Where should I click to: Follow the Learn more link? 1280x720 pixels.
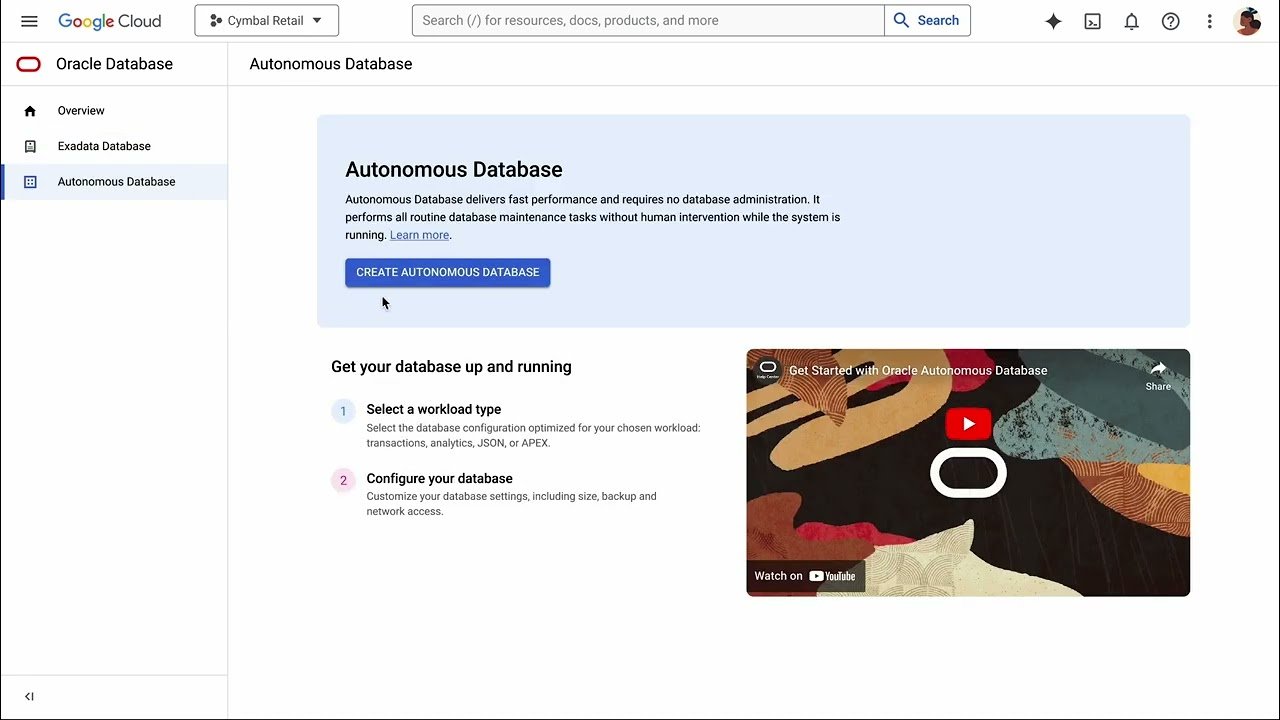[419, 235]
